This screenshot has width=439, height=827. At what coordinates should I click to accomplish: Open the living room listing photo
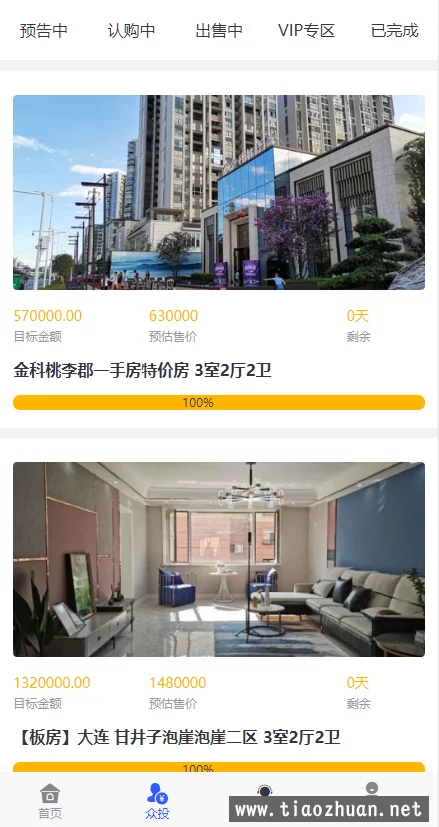[x=219, y=559]
